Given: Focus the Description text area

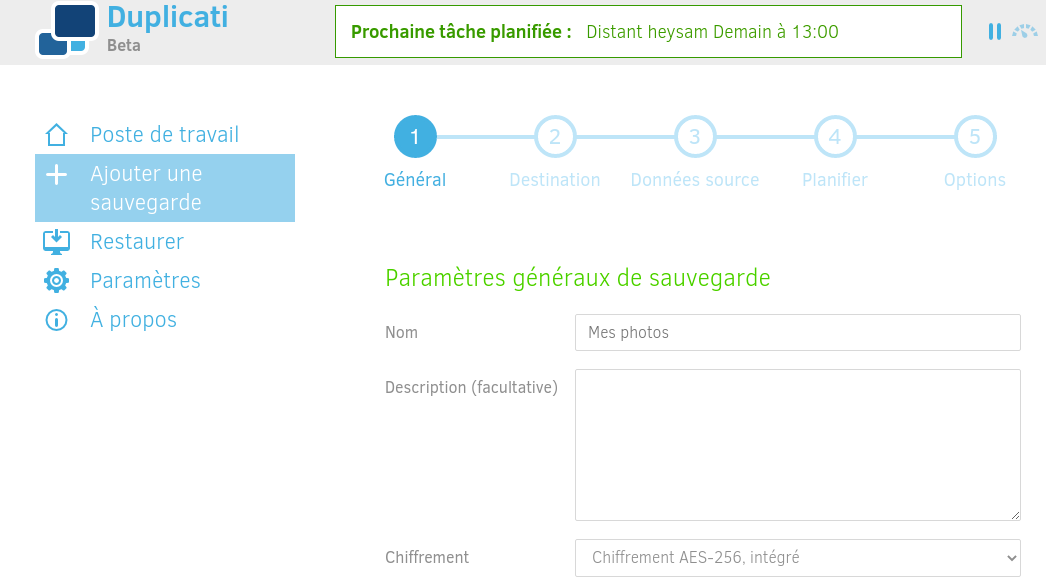Looking at the screenshot, I should point(798,445).
